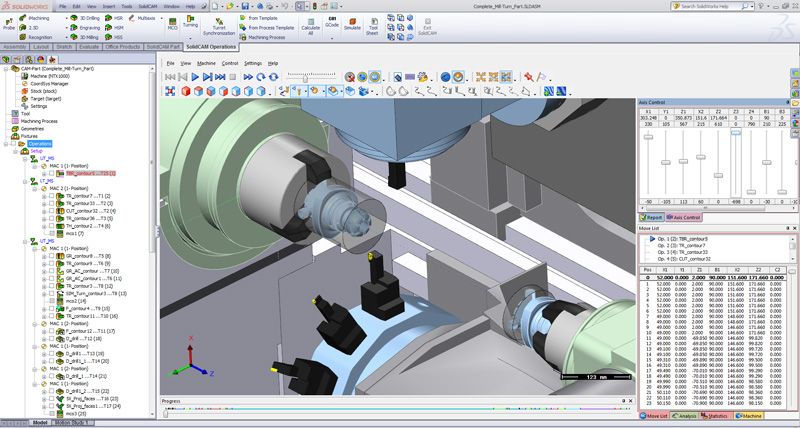Click the MCO icon
This screenshot has height=428, width=800.
(x=172, y=23)
